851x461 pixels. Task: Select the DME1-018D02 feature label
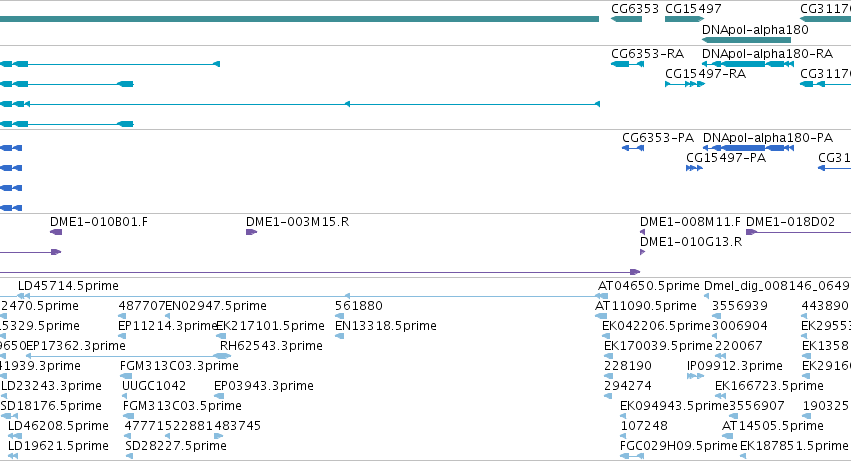790,222
